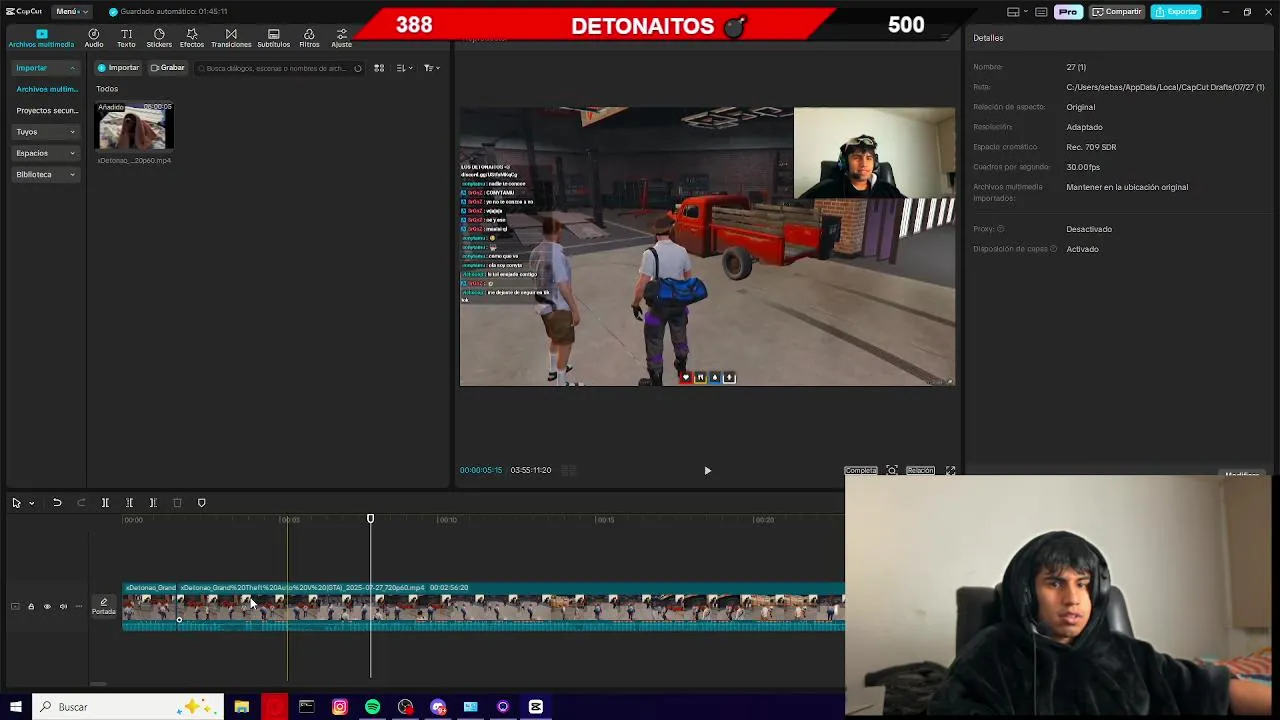Select Archivos multim... sidebar item
This screenshot has width=1280, height=720.
[x=47, y=89]
